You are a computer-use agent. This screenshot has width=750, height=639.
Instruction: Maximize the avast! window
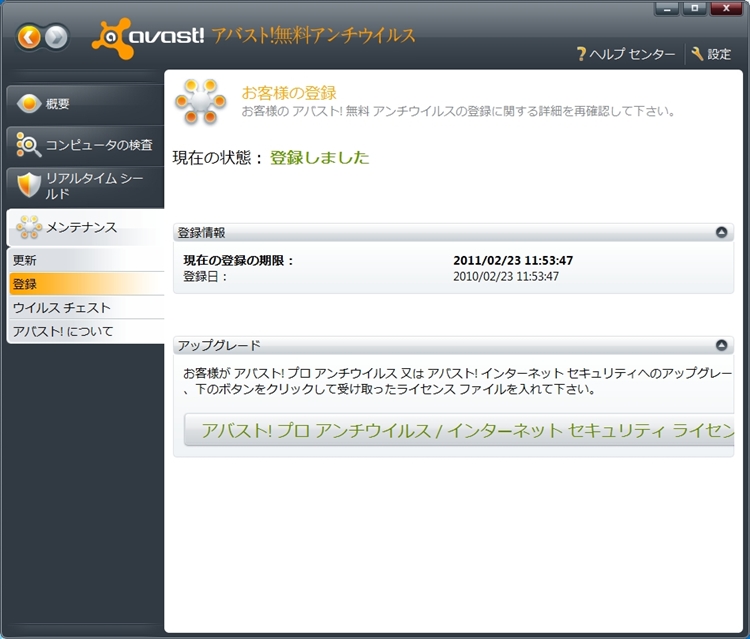(695, 9)
